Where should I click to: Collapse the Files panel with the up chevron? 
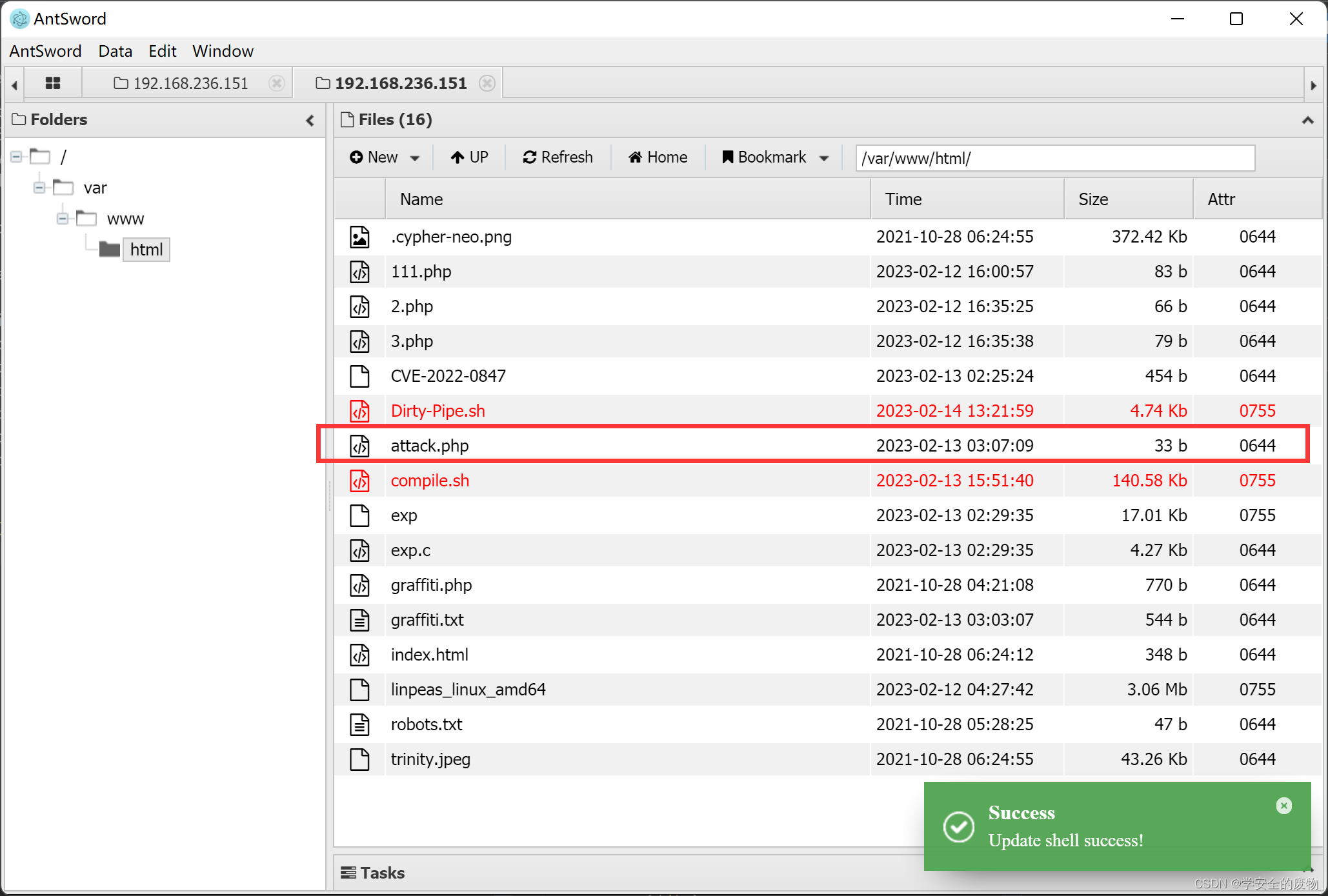[1307, 120]
